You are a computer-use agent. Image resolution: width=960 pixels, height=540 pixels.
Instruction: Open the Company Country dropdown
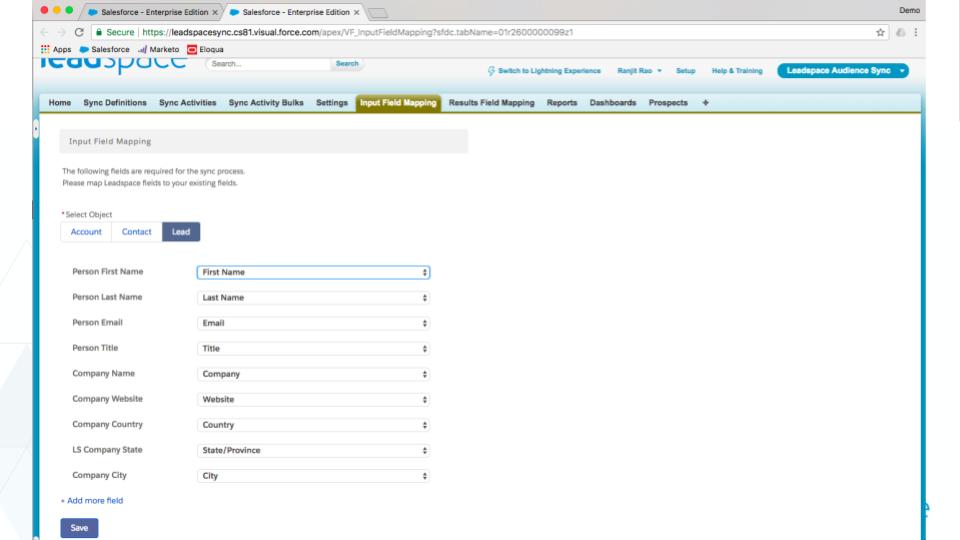[313, 425]
